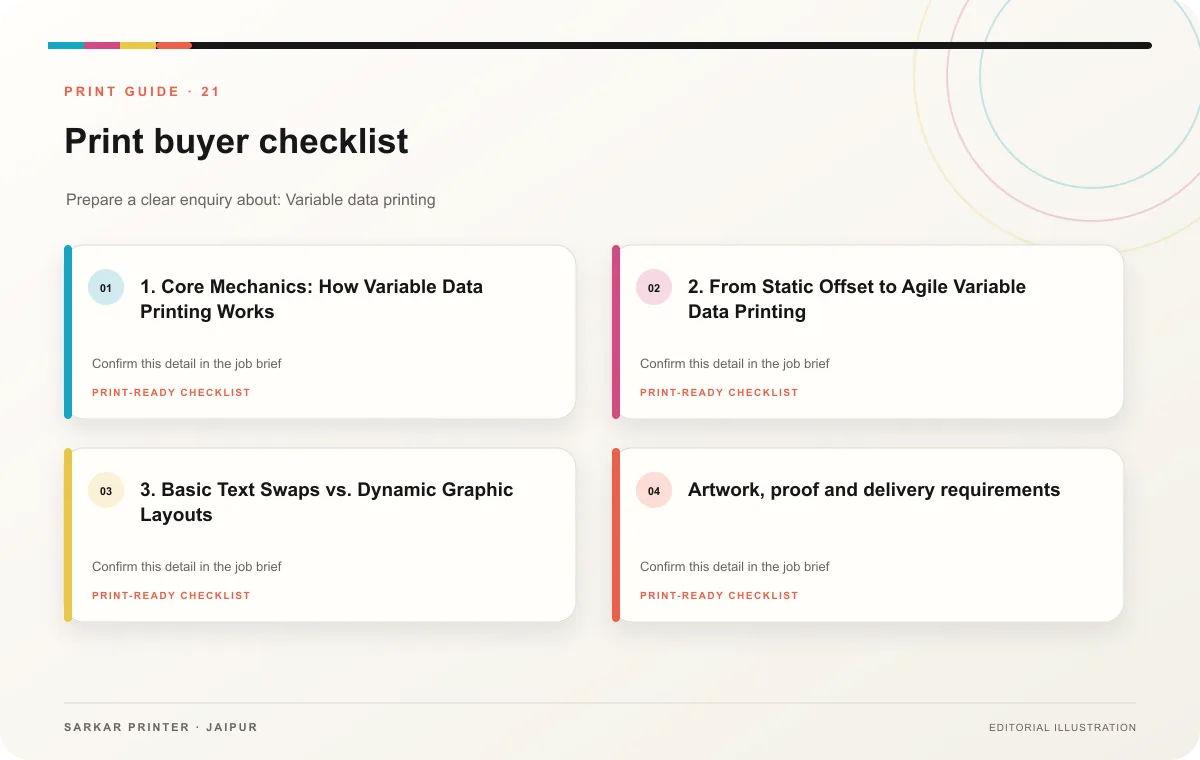Screen dimensions: 1200x760
Task: Click the 01 number badge
Action: tap(106, 288)
